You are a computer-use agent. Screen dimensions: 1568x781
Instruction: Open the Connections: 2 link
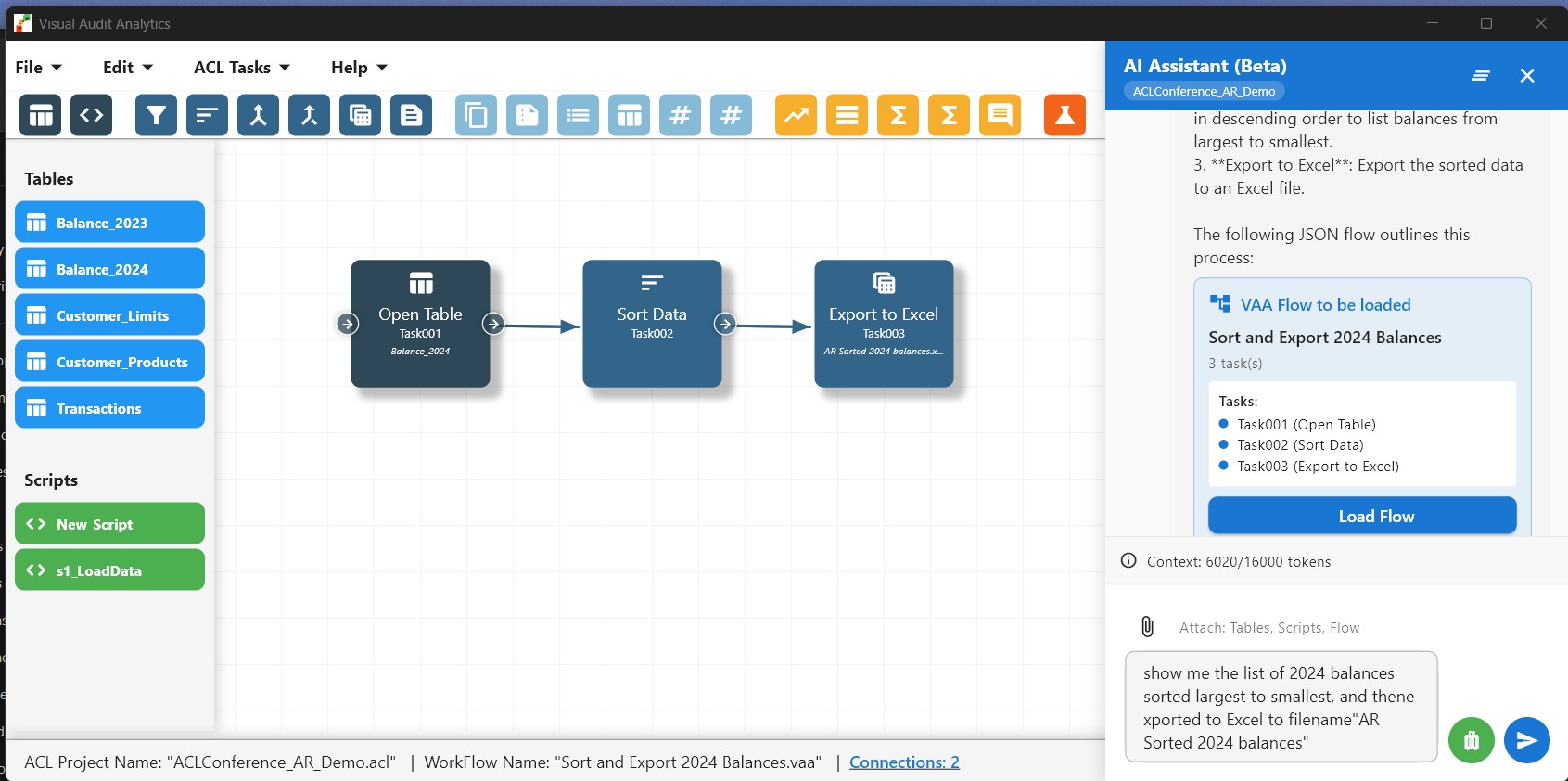coord(904,762)
